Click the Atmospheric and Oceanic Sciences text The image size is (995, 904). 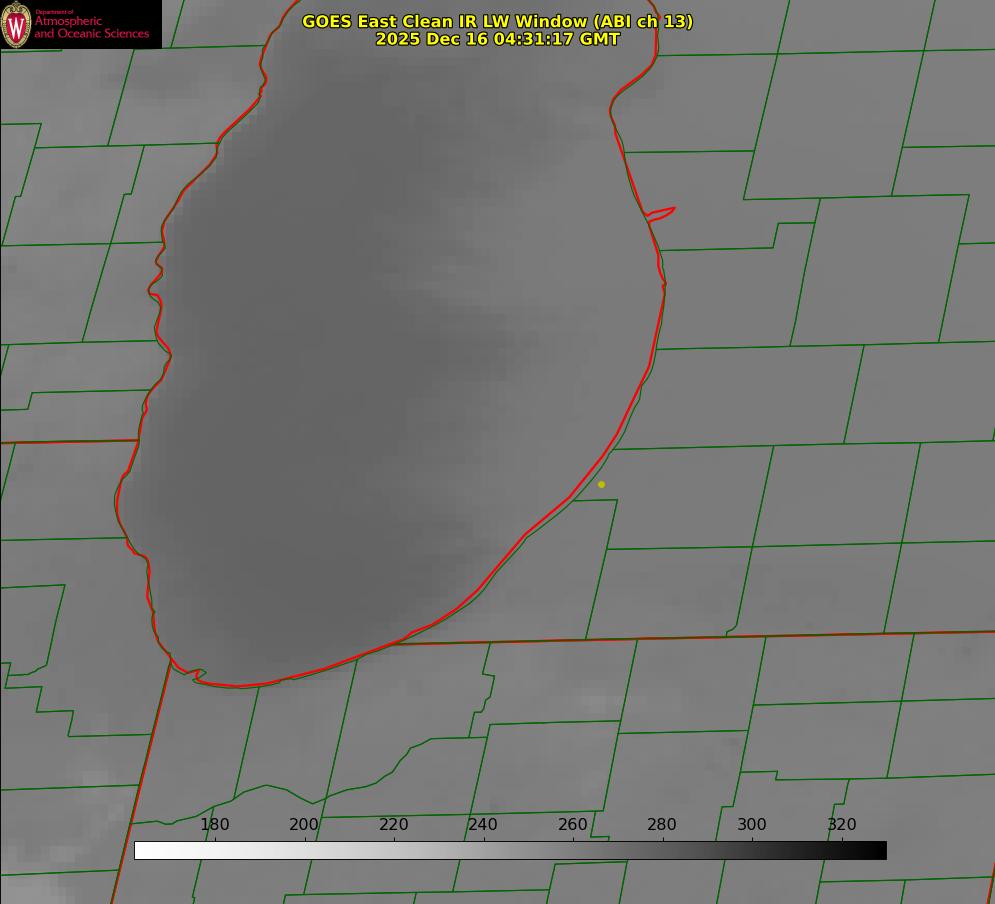pyautogui.click(x=91, y=27)
